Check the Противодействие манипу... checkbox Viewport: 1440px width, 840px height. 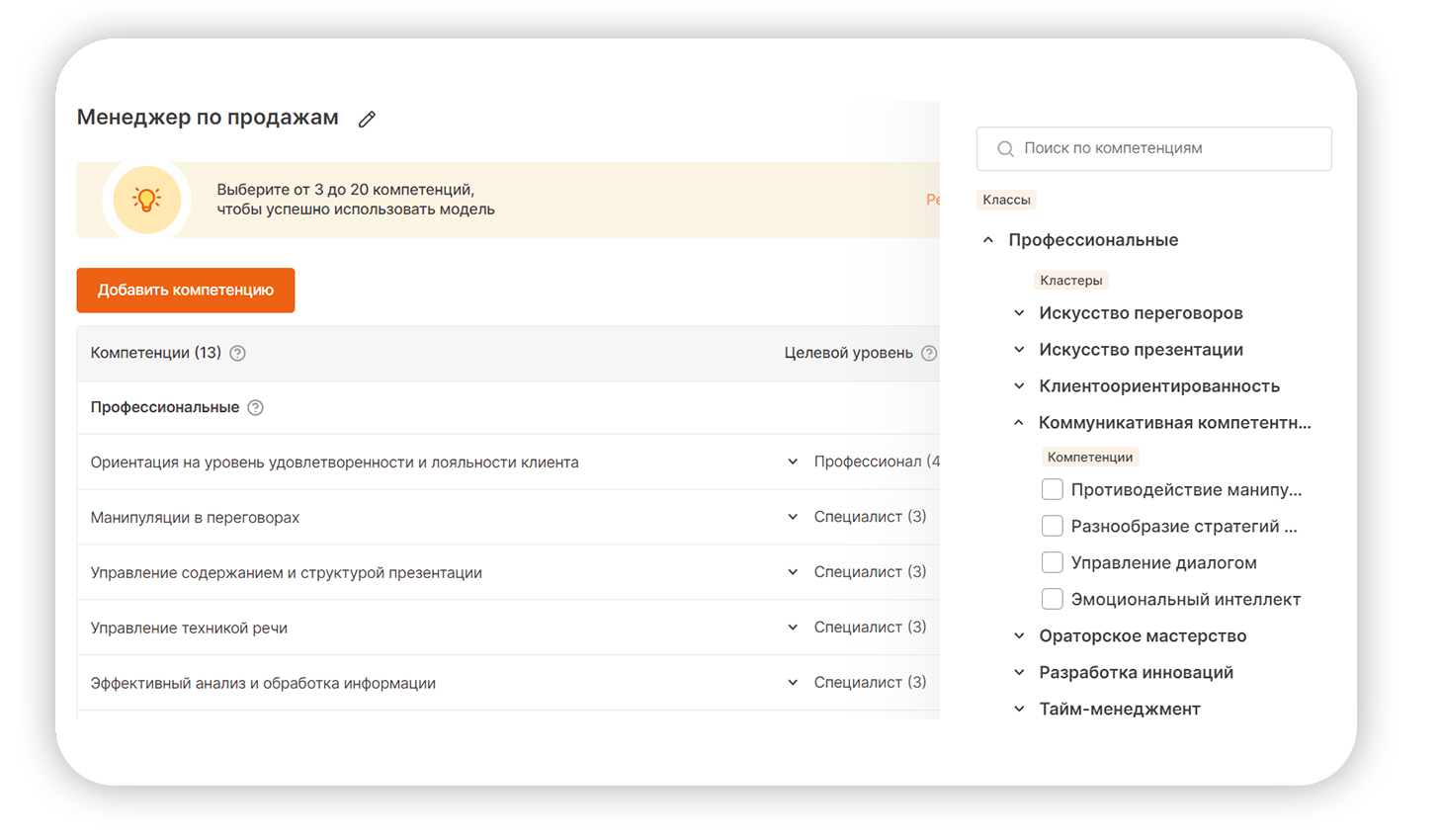(1053, 490)
